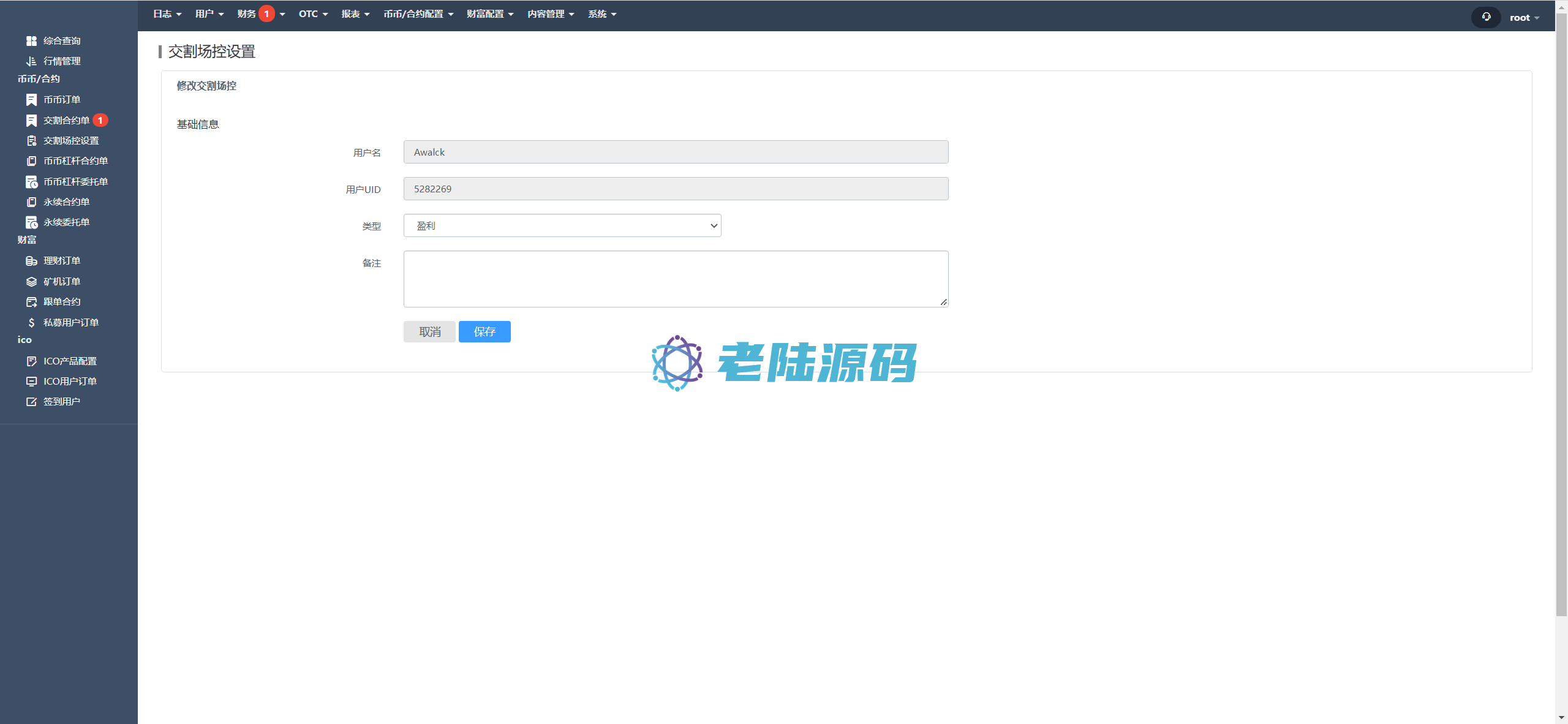Open 币币杠杆合约单 sidebar link
Viewport: 1568px width, 724px height.
(x=76, y=161)
